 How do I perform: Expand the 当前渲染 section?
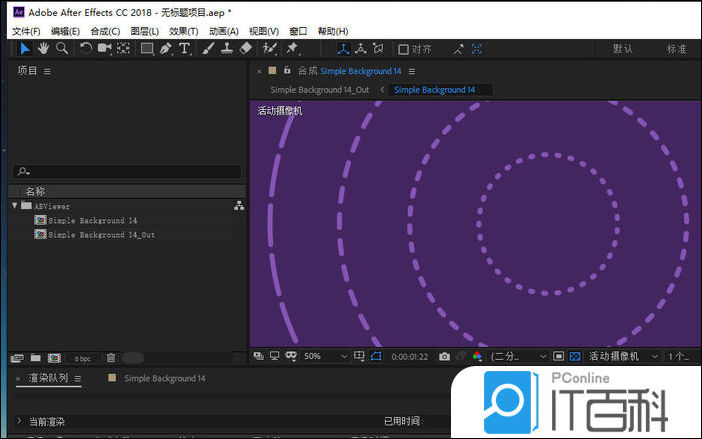click(x=19, y=422)
